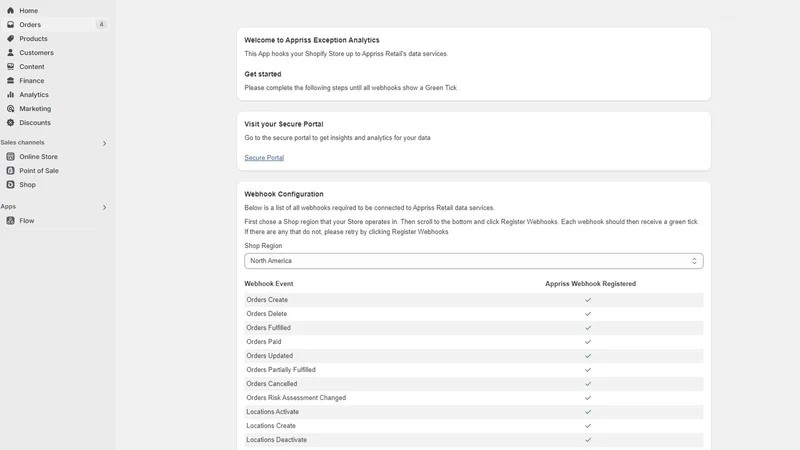Open the Analytics section
Screen dimensions: 800x450
point(34,94)
